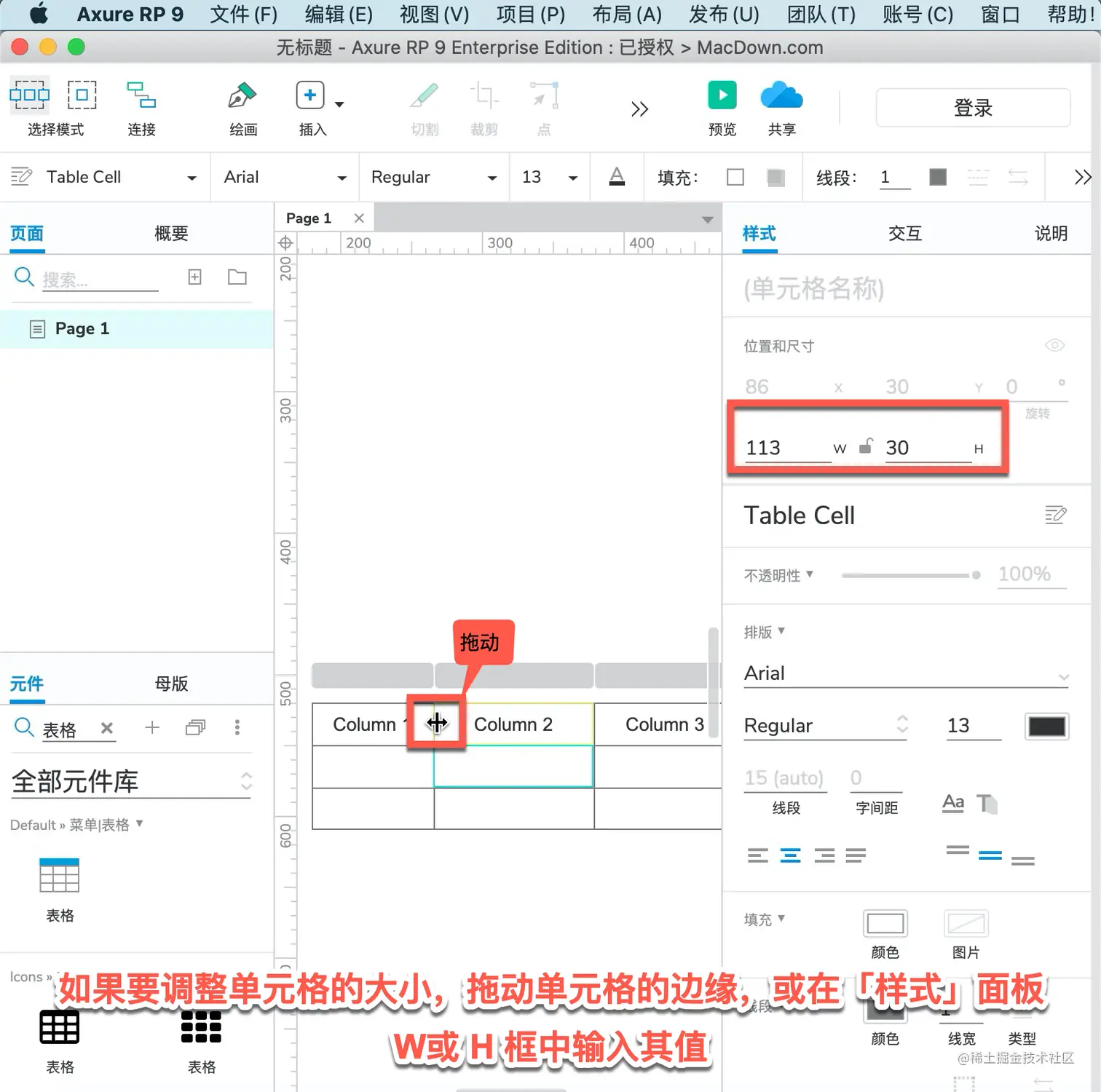Open the Insert dropdown arrow
Viewport: 1101px width, 1092px height.
339,104
